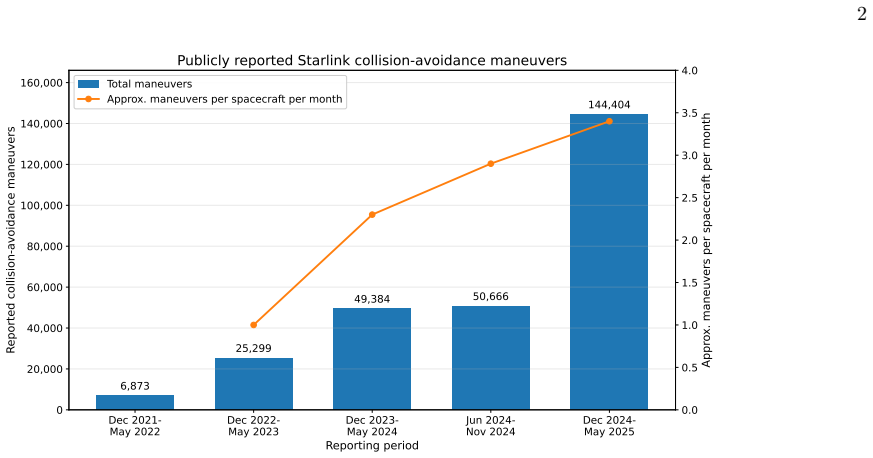The width and height of the screenshot is (873, 458).
Task: Select the Dec 2024-May 2025 bar
Action: 609,262
